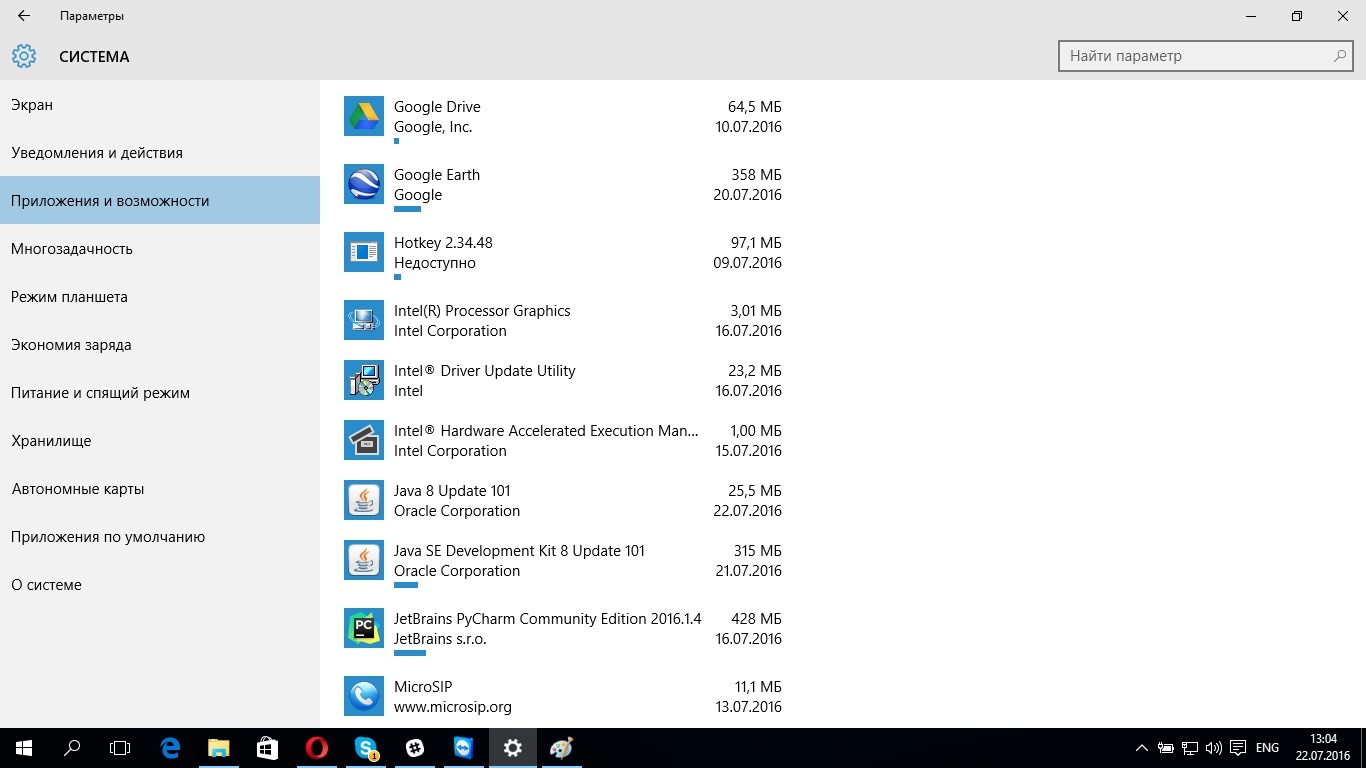The width and height of the screenshot is (1366, 768).
Task: Click the Java SE Development Kit icon
Action: click(x=364, y=560)
